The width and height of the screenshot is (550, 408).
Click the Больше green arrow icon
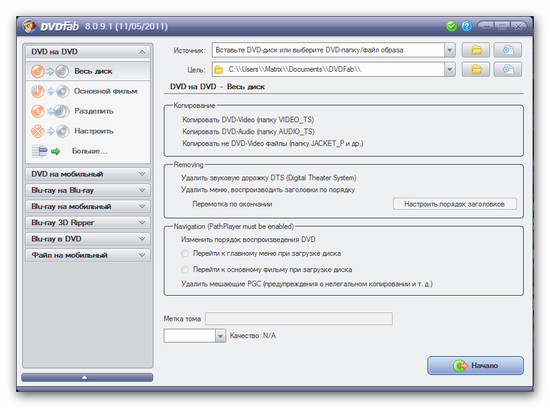click(55, 152)
